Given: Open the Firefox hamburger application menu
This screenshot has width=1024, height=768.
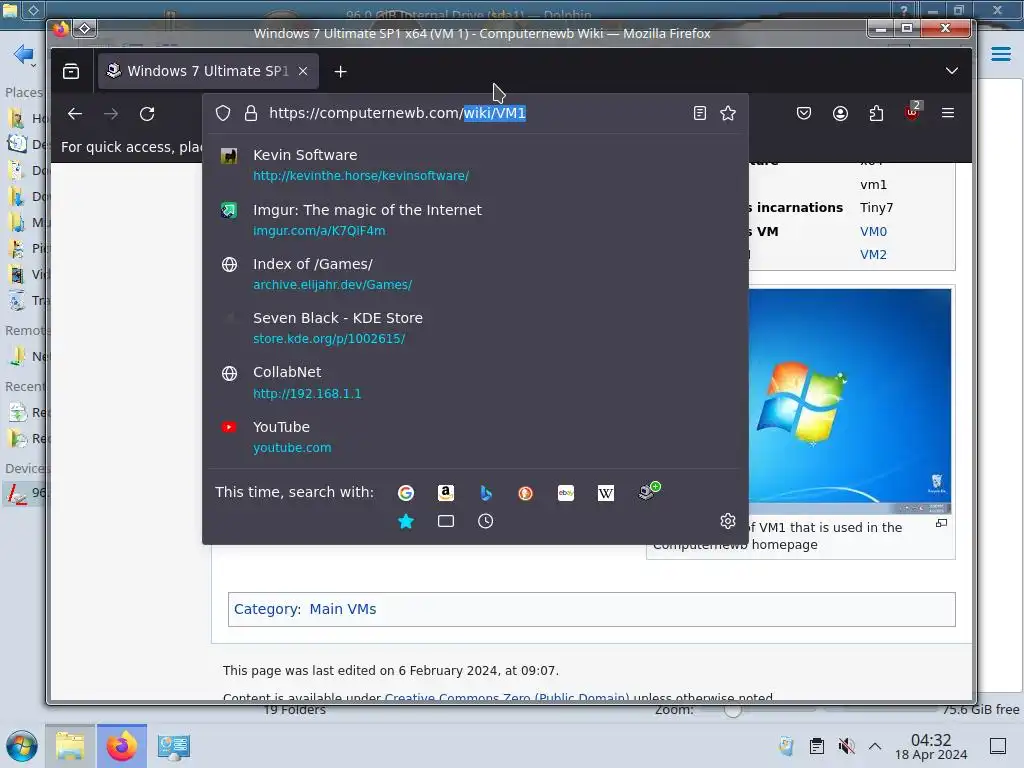Looking at the screenshot, I should [x=948, y=113].
